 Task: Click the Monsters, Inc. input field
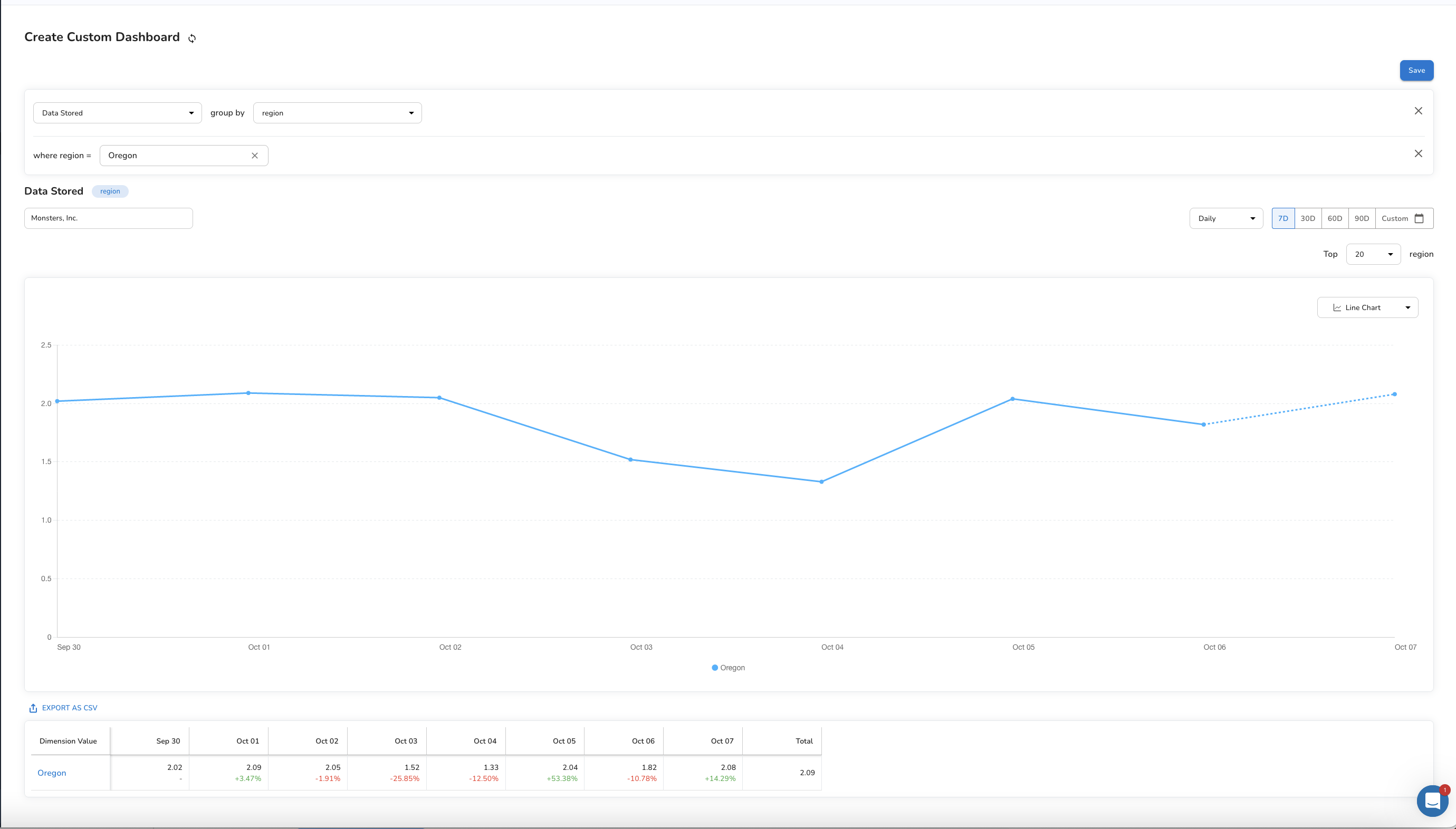108,218
